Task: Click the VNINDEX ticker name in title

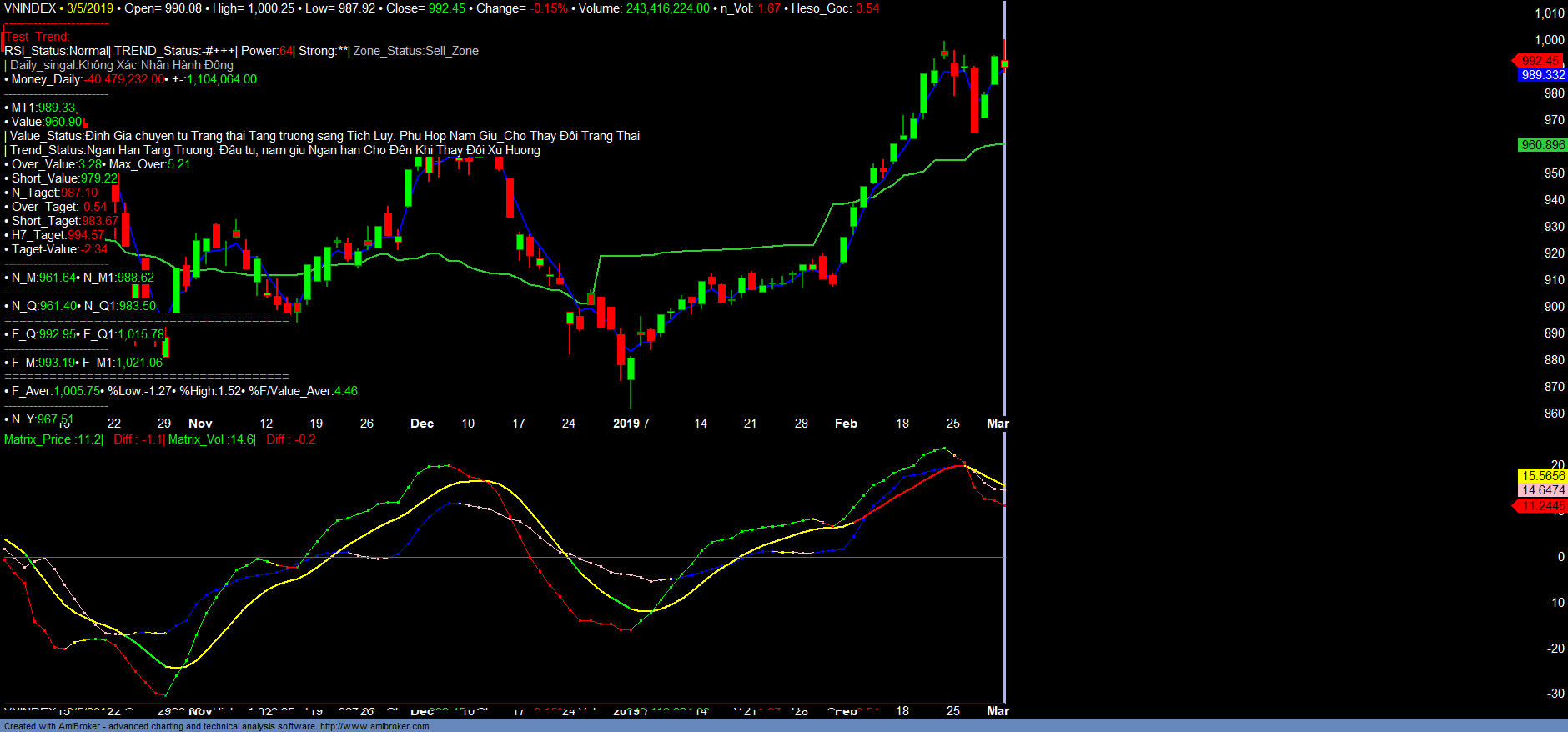Action: pyautogui.click(x=30, y=8)
